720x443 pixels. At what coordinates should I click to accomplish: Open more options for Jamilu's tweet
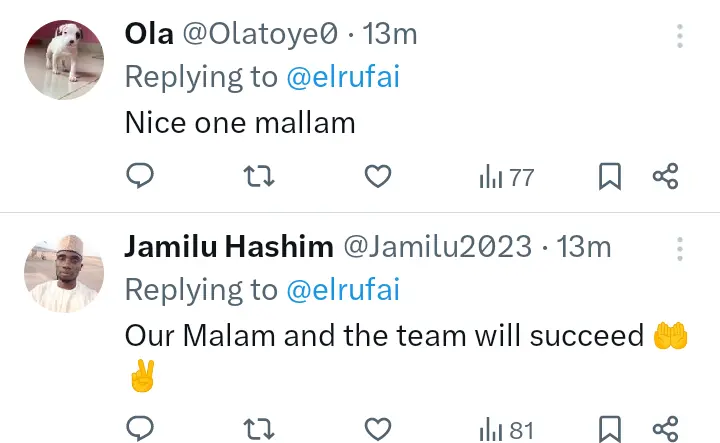tap(680, 249)
